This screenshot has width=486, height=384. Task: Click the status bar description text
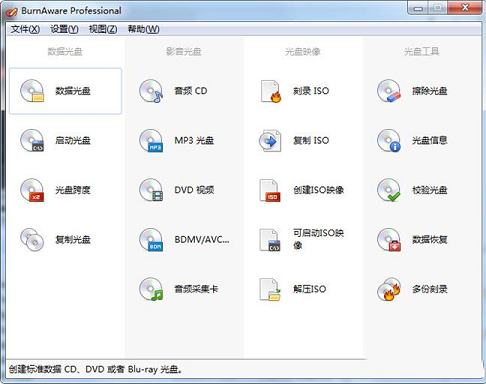95,369
